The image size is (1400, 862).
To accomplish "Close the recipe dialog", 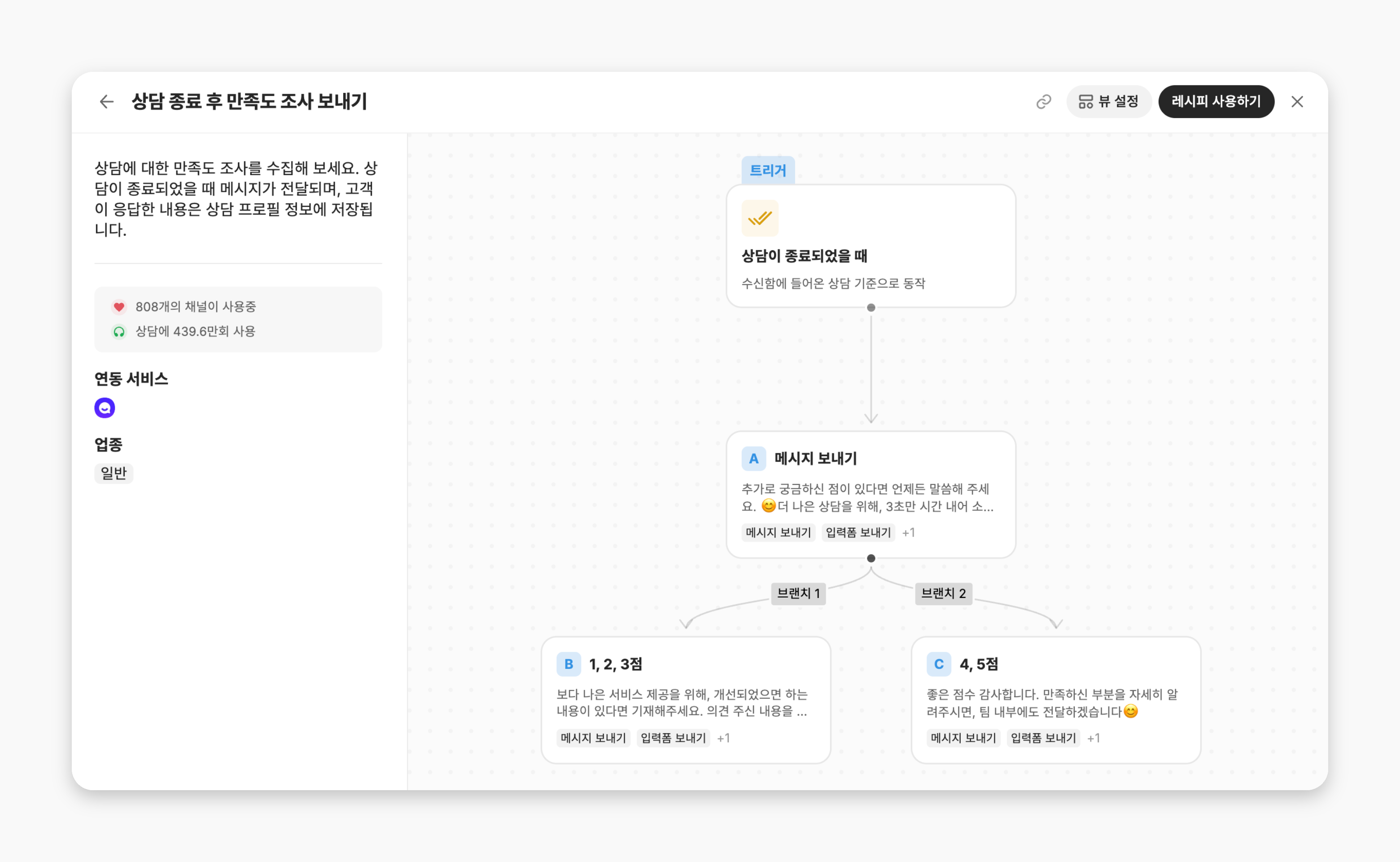I will pos(1297,101).
